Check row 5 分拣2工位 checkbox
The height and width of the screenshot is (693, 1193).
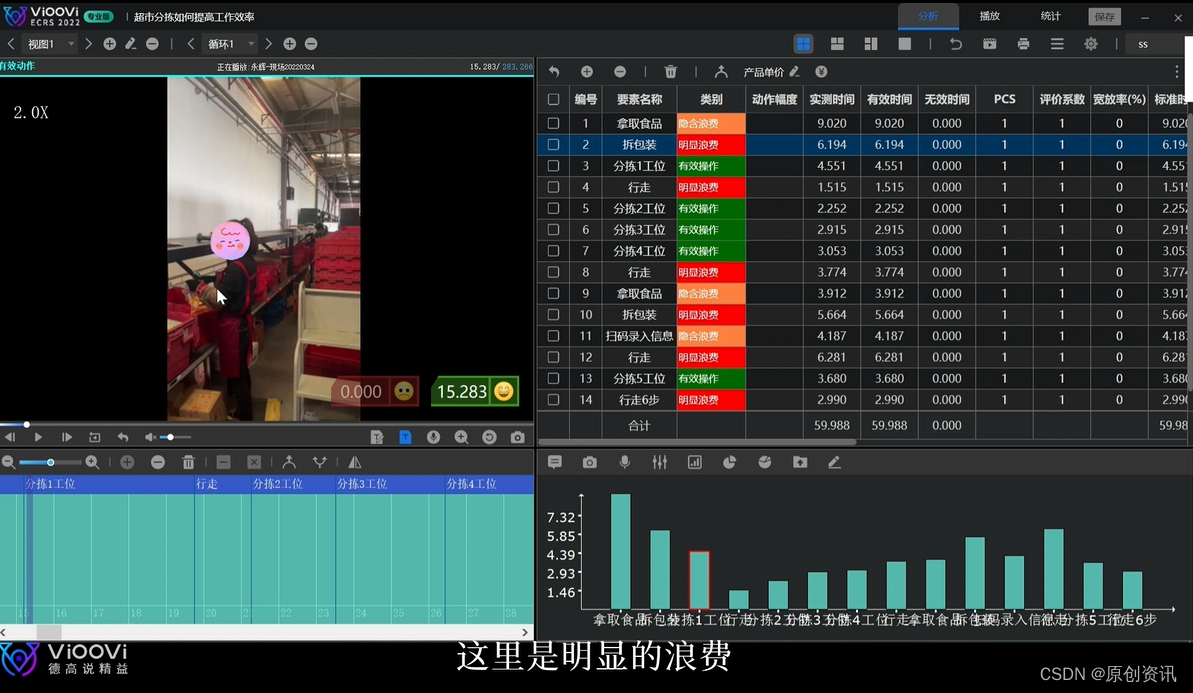pyautogui.click(x=554, y=208)
